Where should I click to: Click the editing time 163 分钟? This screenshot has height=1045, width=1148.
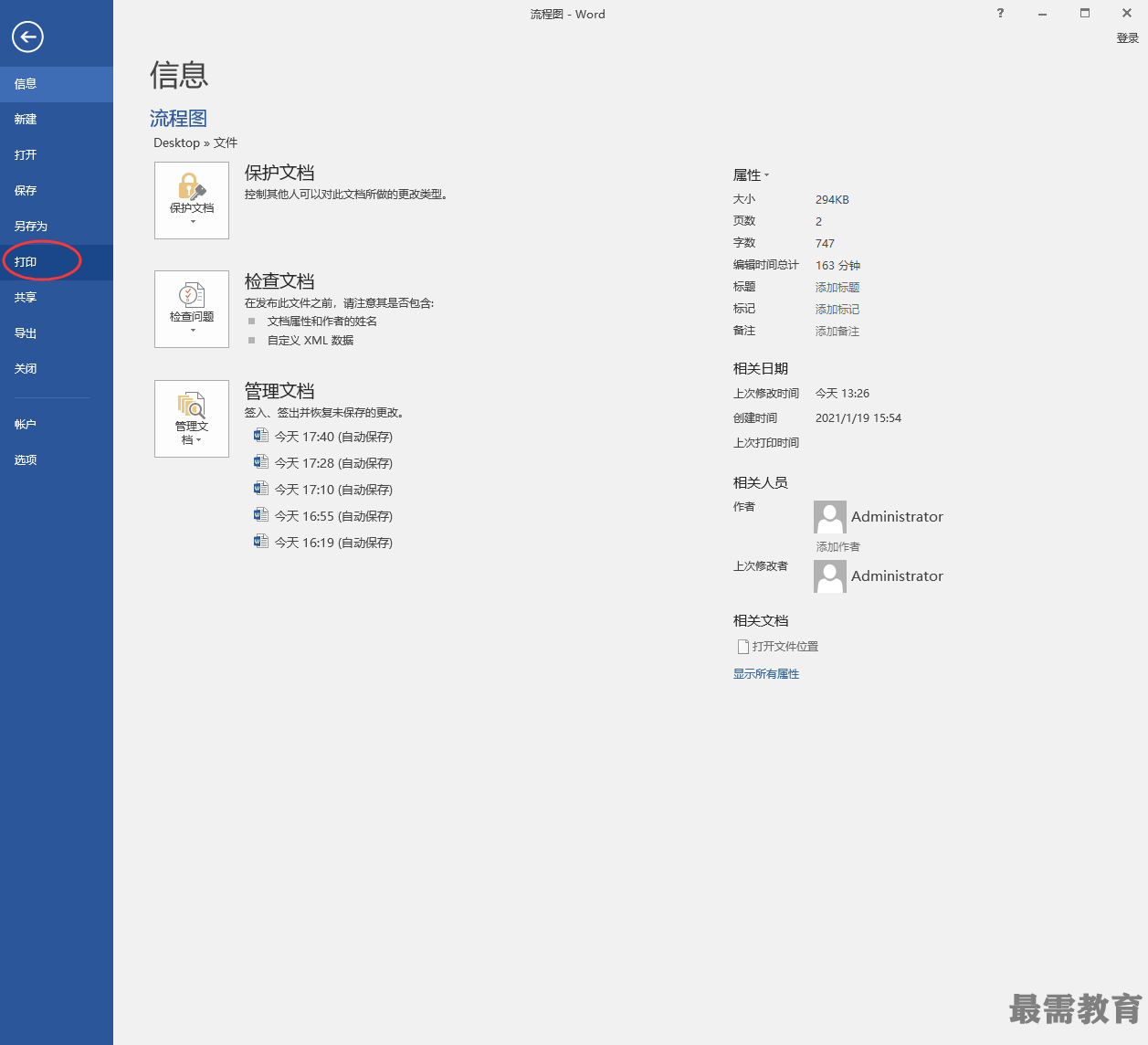point(837,266)
